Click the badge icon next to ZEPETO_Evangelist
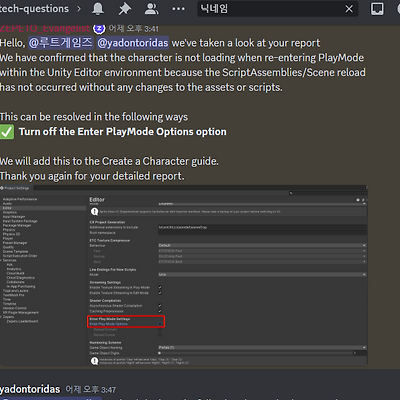Screen dimensions: 400x400 pyautogui.click(x=99, y=29)
